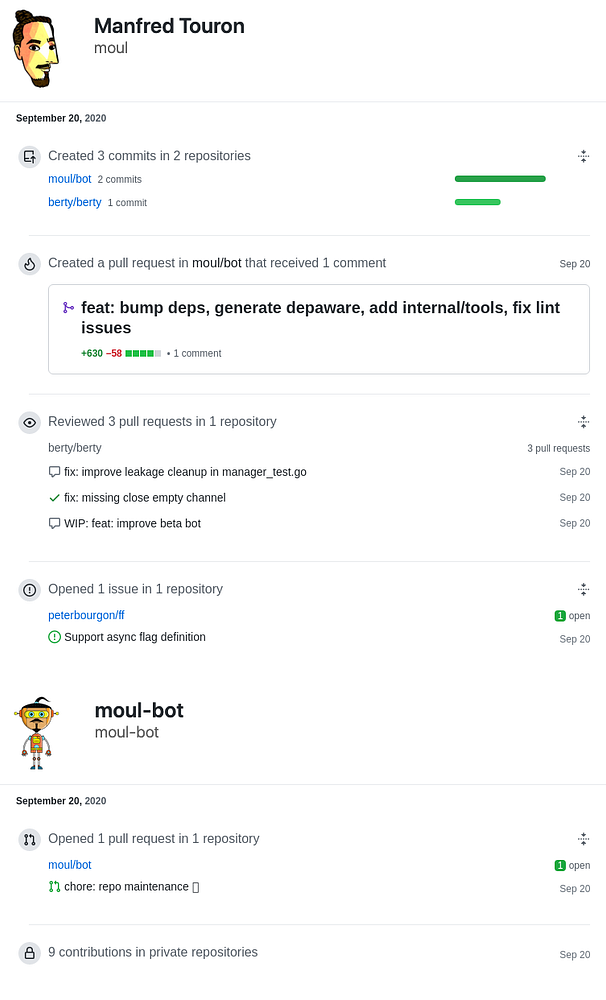Open the peterbourgon/ff repository link
Screen dimensions: 606x1000
click(86, 616)
